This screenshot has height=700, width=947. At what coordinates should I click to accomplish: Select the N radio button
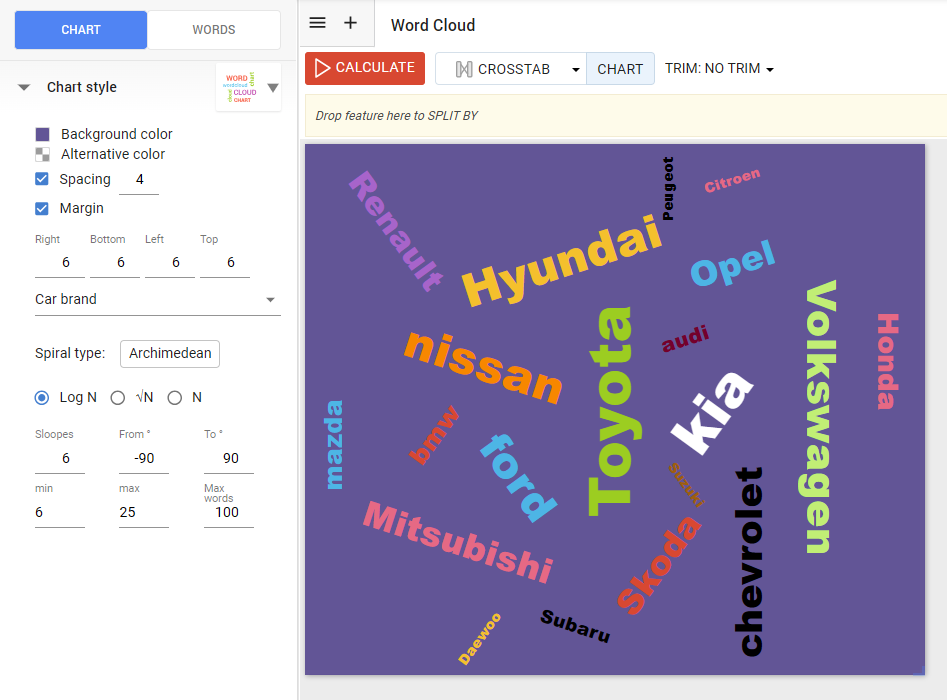point(173,397)
